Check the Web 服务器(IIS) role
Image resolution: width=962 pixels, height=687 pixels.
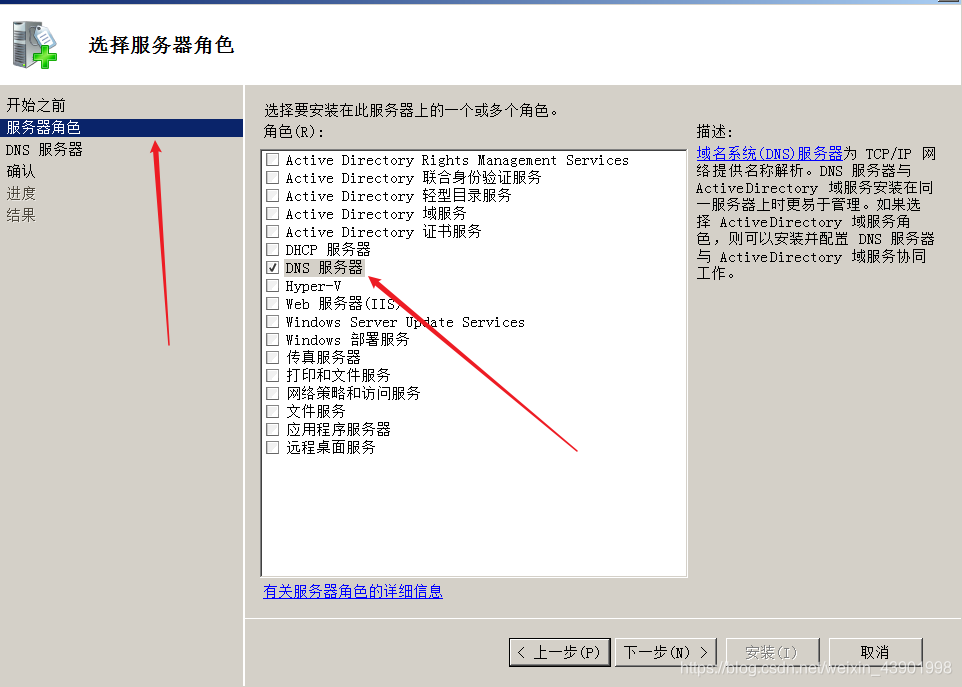272,303
